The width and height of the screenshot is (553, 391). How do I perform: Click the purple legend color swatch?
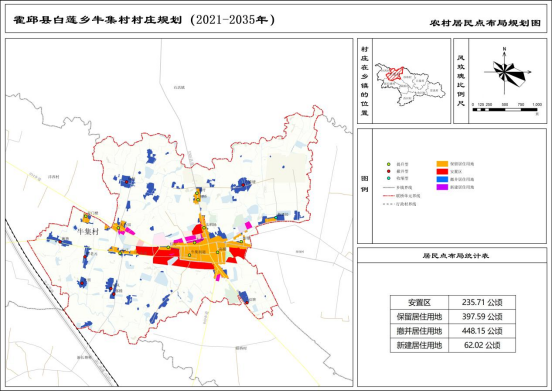click(442, 187)
